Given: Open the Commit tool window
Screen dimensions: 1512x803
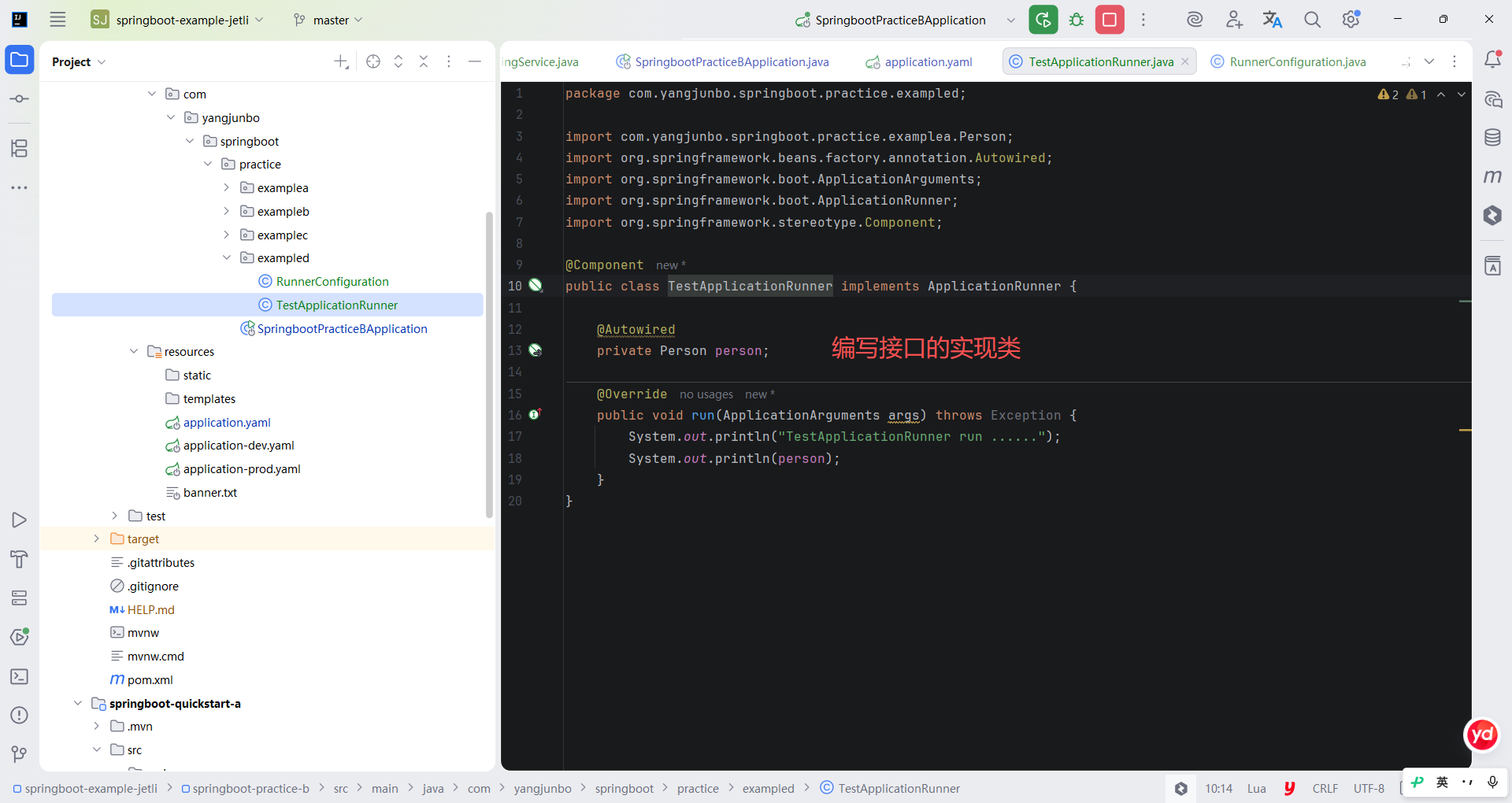Looking at the screenshot, I should point(20,99).
